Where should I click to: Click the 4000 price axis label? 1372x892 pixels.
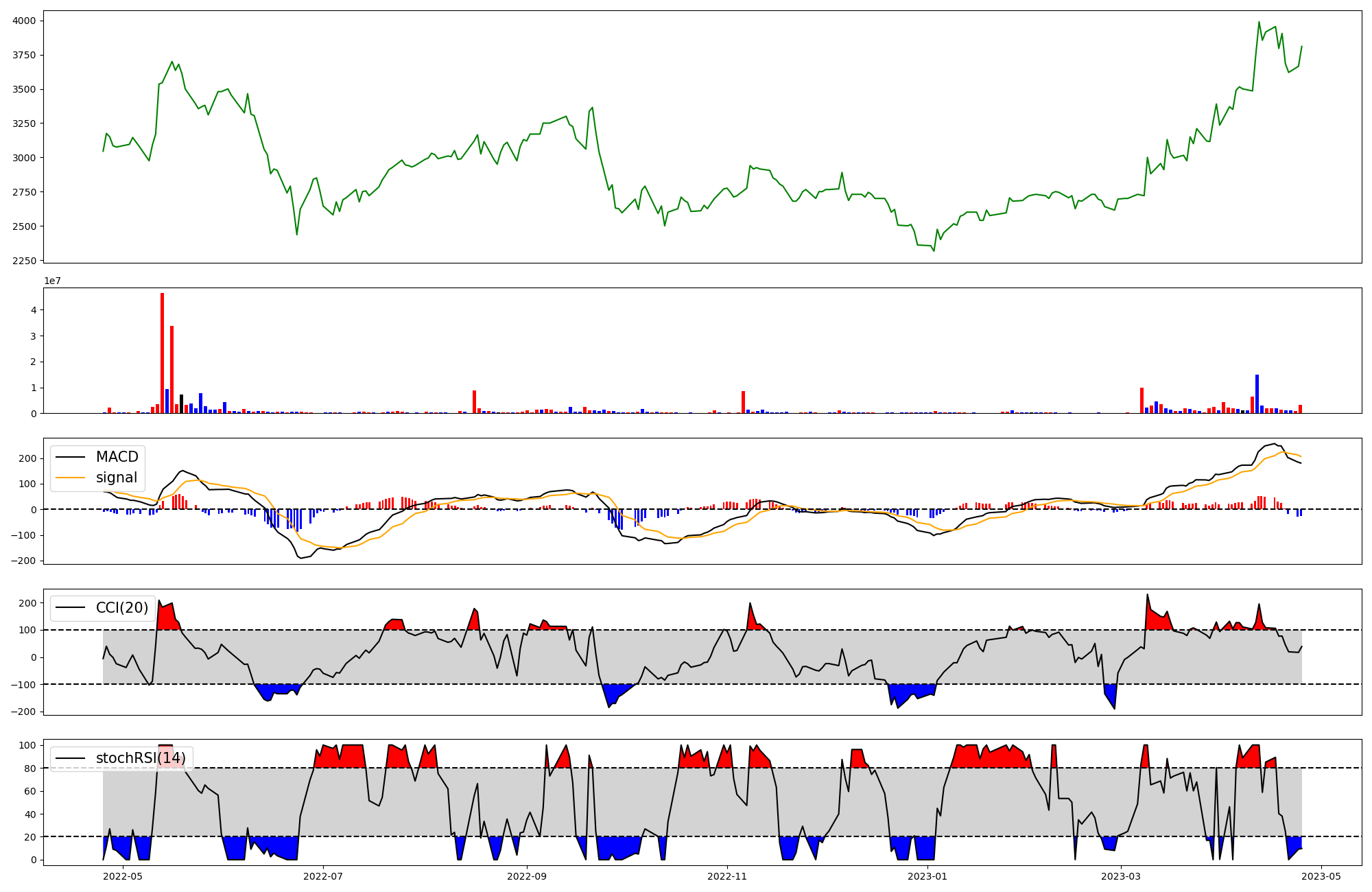(24, 21)
